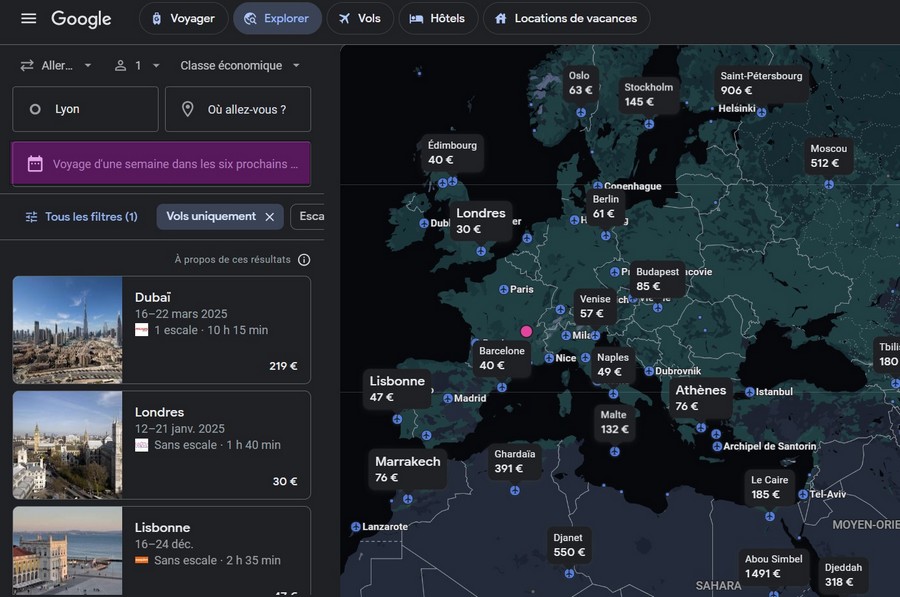This screenshot has height=597, width=900.
Task: Open the Dubaï destination thumbnail
Action: 68,330
